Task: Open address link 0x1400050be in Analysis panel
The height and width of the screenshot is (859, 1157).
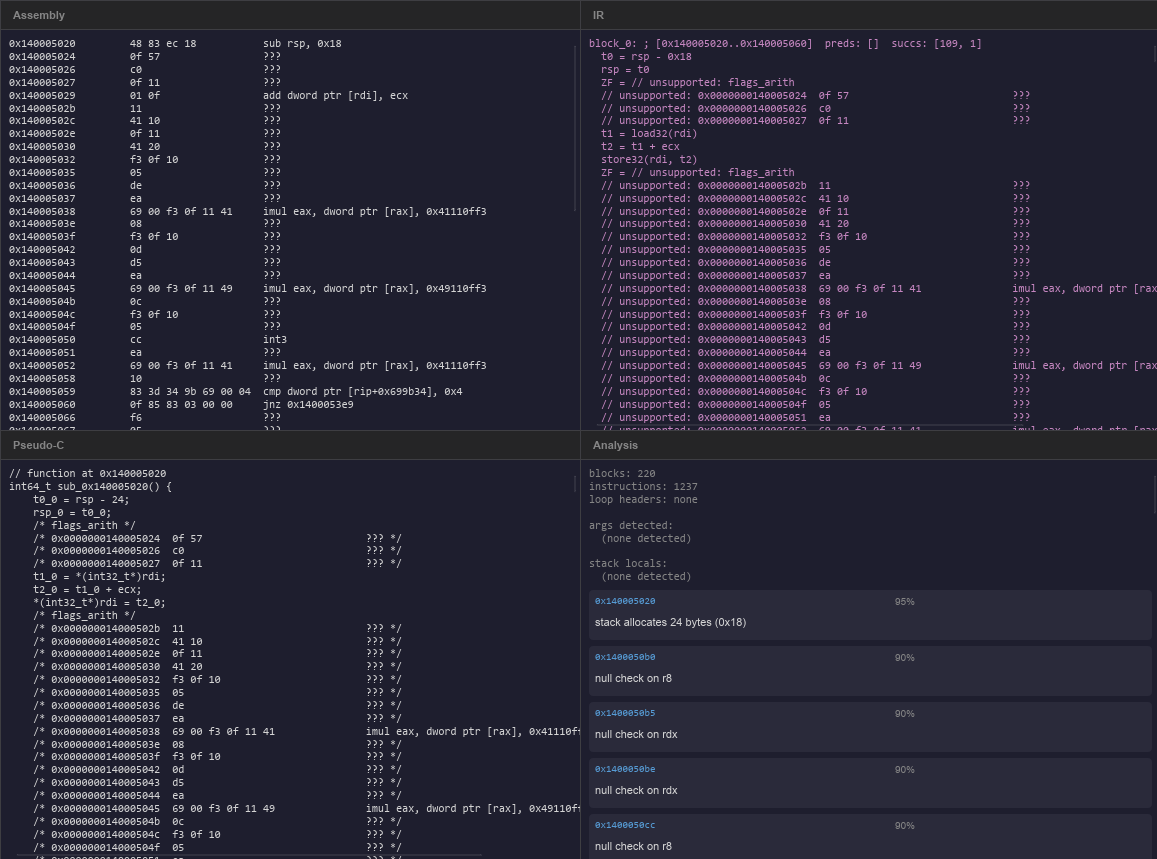Action: (625, 770)
